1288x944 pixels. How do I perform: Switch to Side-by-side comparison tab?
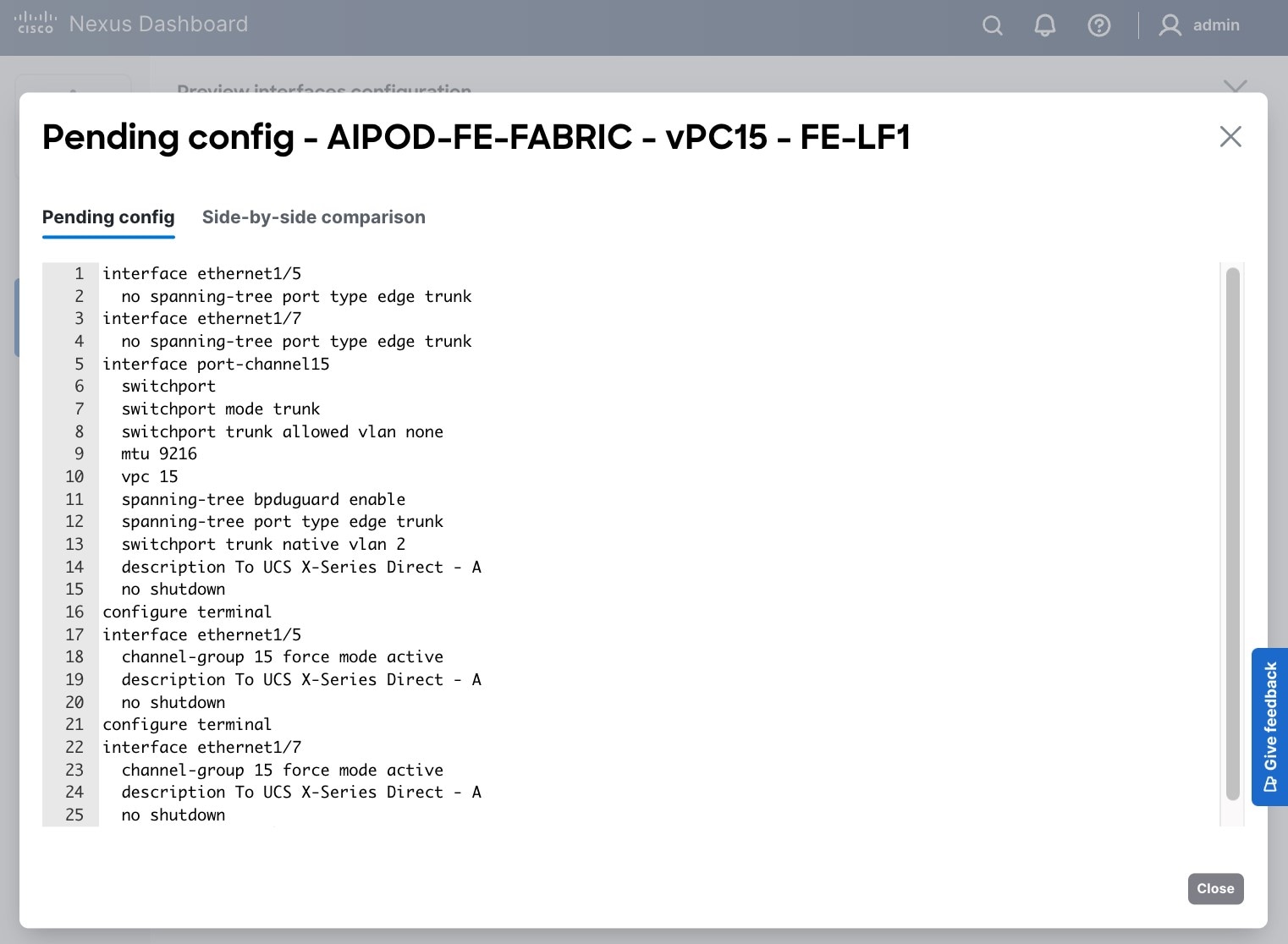point(314,217)
